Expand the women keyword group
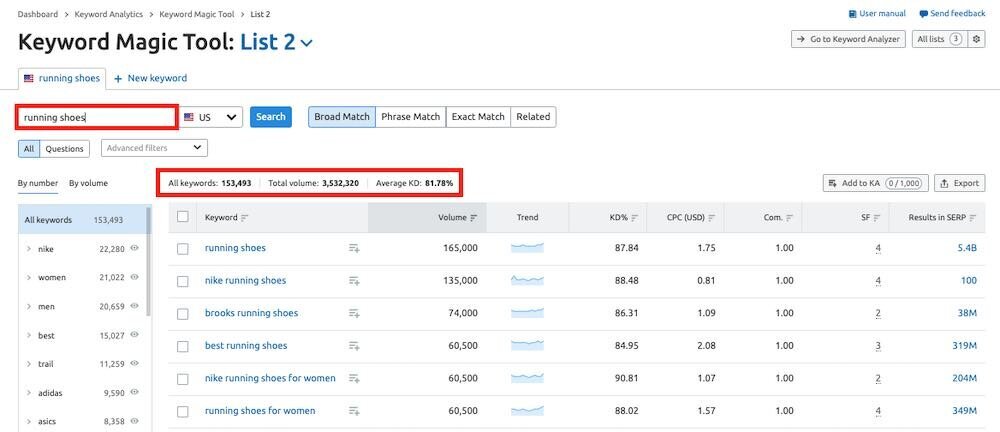This screenshot has height=432, width=1000. 29,278
